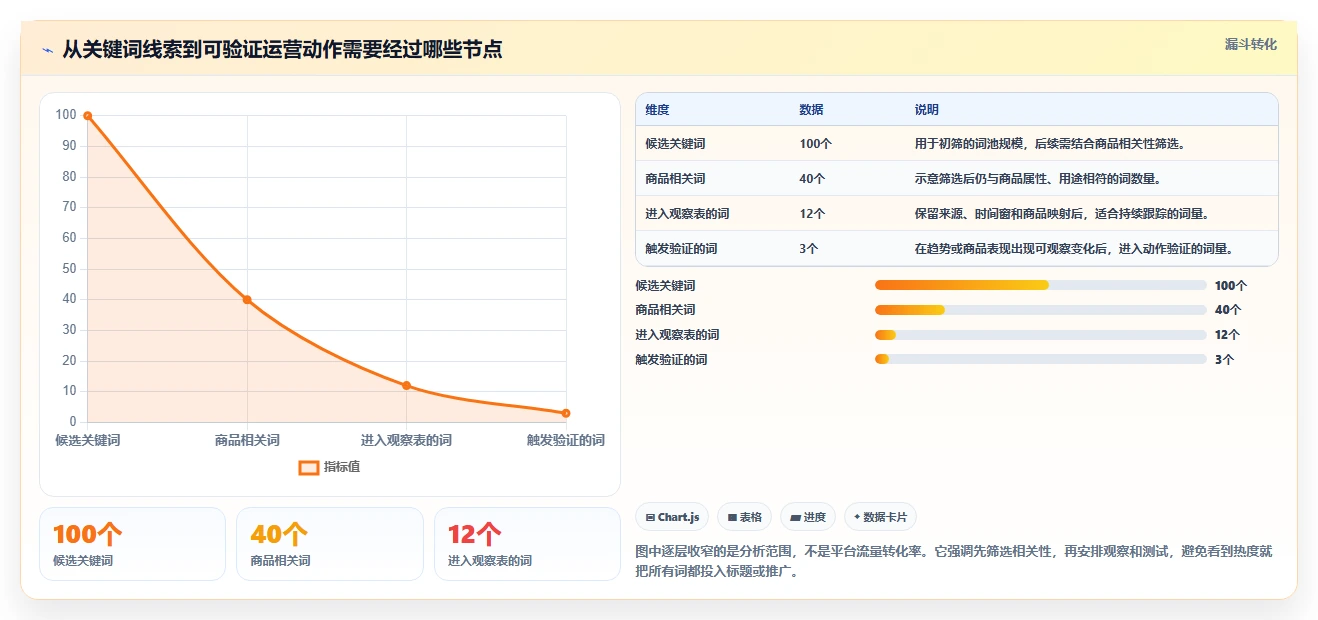Click the 100个 候选关键词 data card

tap(132, 544)
